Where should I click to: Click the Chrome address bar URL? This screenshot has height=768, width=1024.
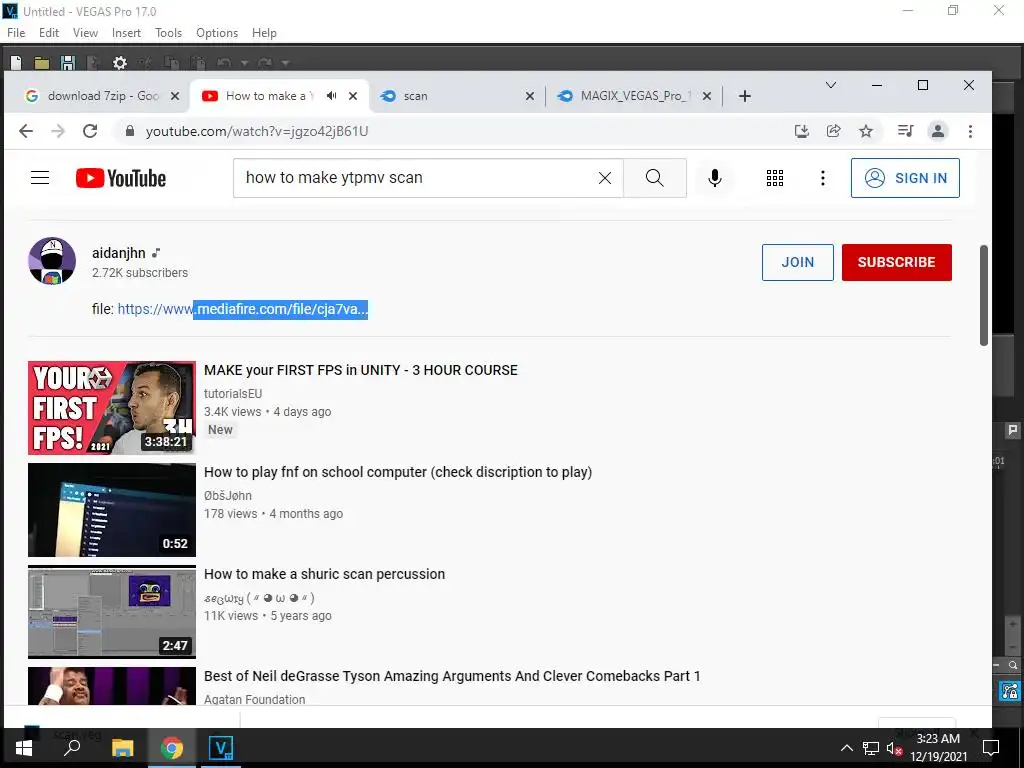(257, 131)
